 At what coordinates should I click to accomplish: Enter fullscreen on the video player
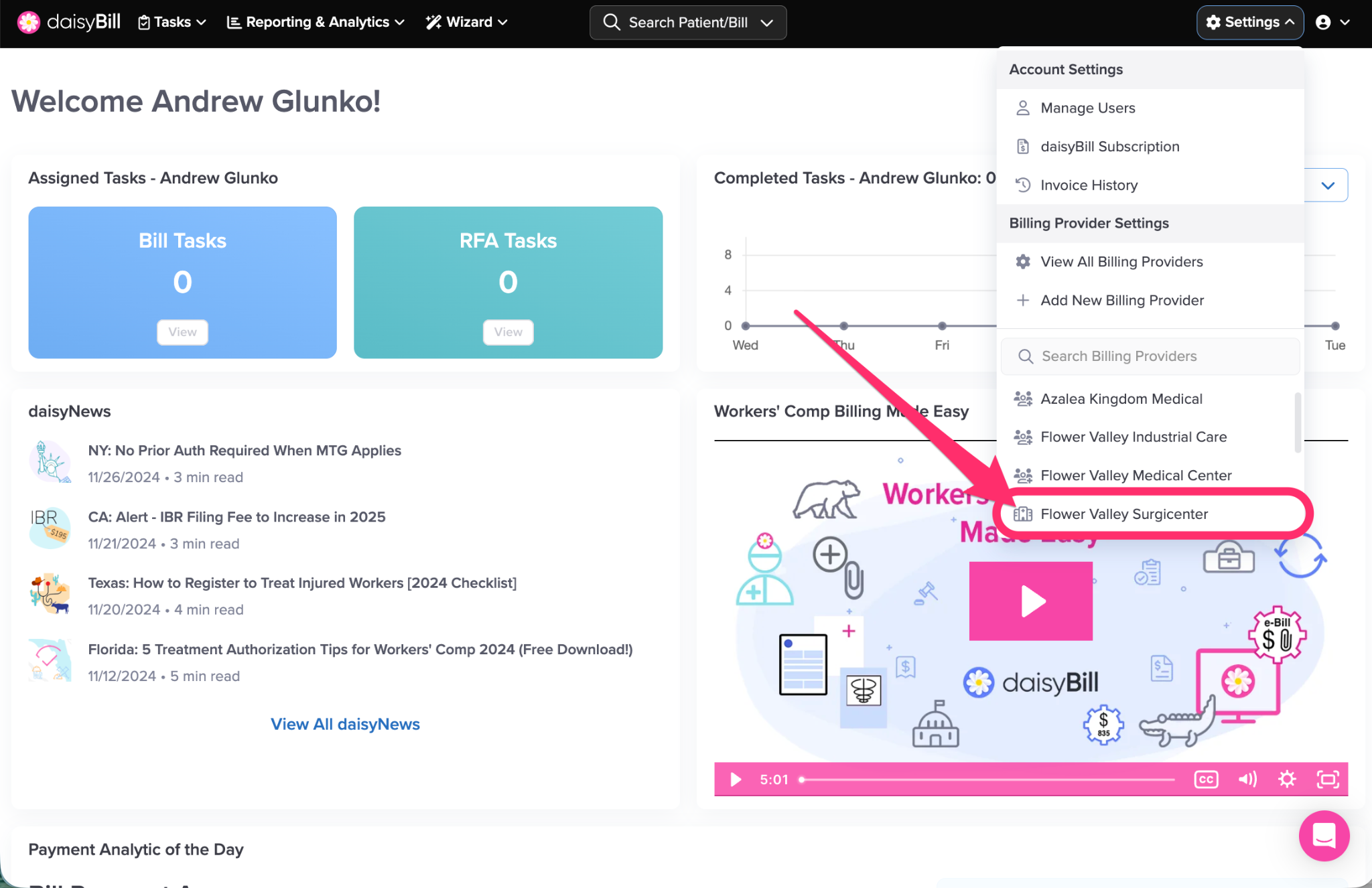tap(1327, 779)
